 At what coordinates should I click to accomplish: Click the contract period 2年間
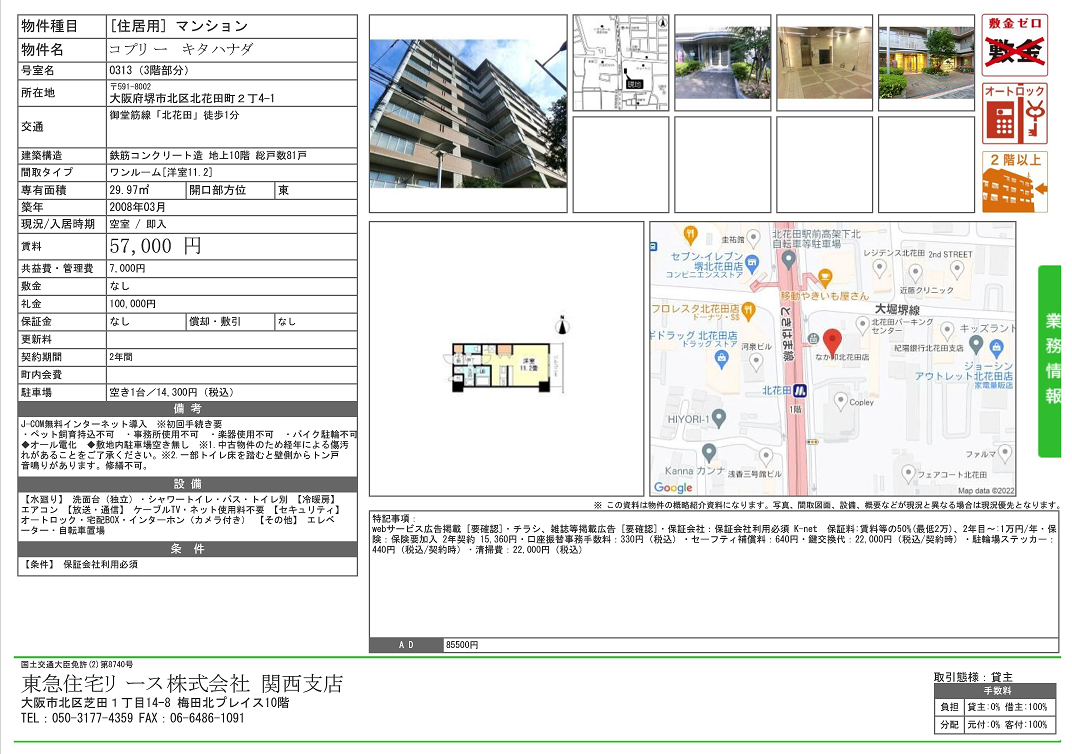click(121, 357)
